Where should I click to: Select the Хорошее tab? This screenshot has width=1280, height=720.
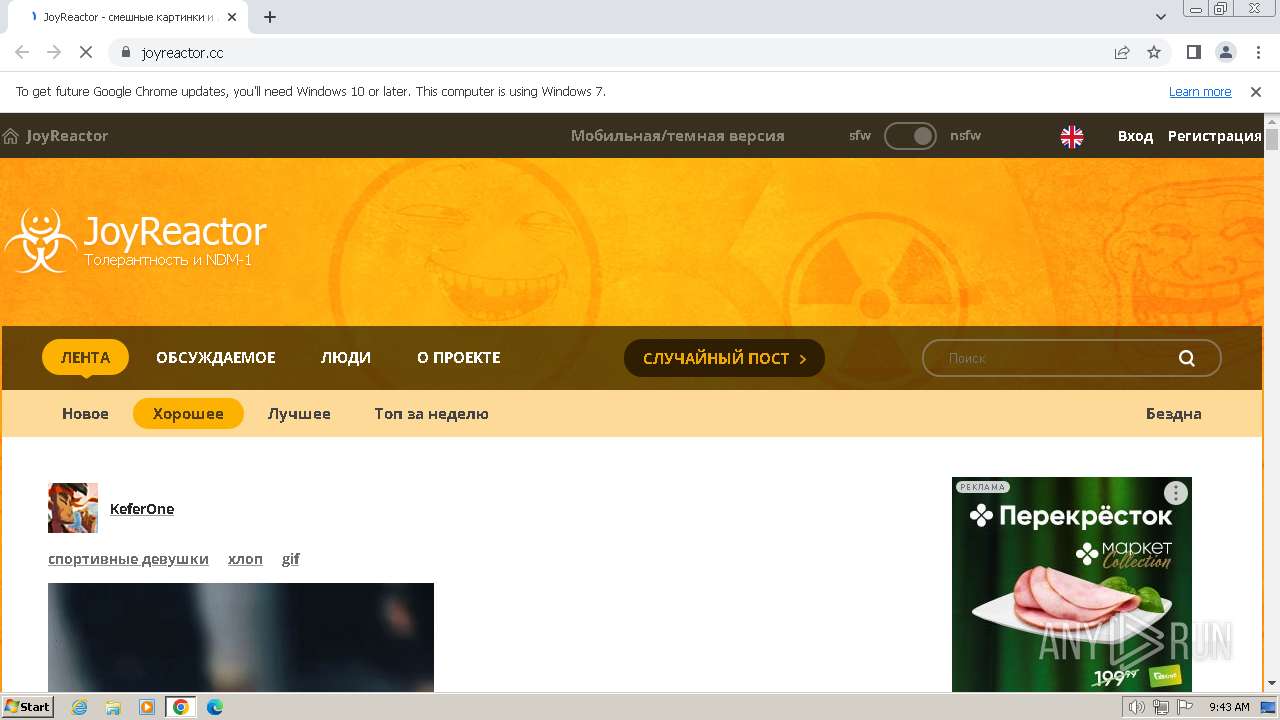click(188, 413)
